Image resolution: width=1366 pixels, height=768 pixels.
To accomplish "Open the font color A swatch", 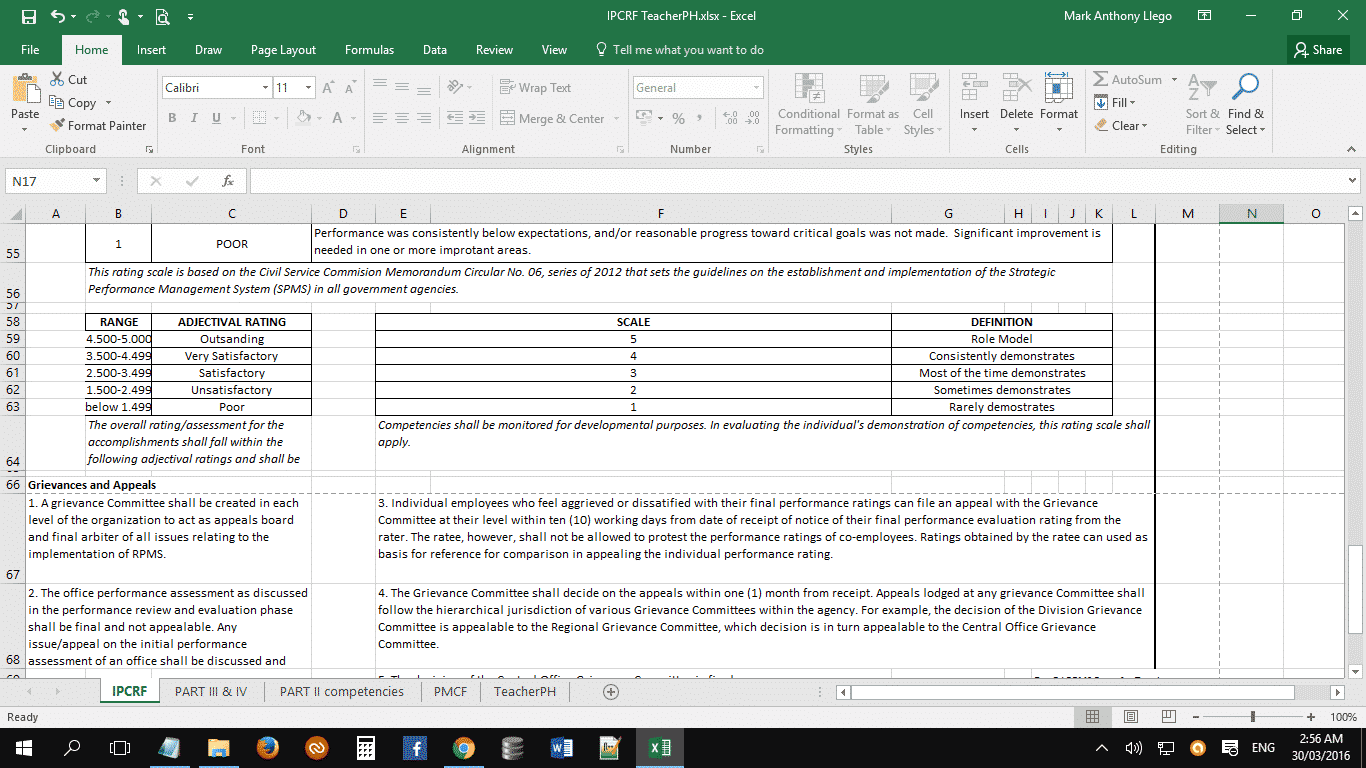I will point(337,118).
